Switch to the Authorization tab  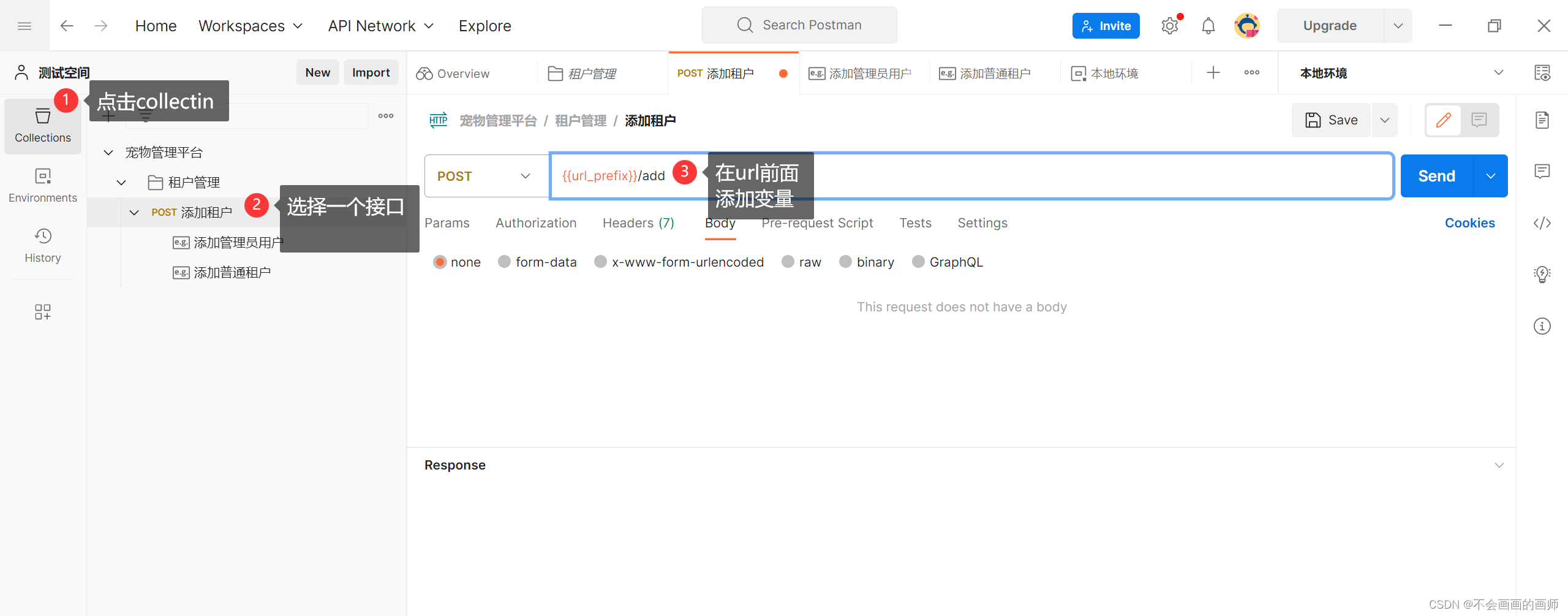pyautogui.click(x=535, y=222)
